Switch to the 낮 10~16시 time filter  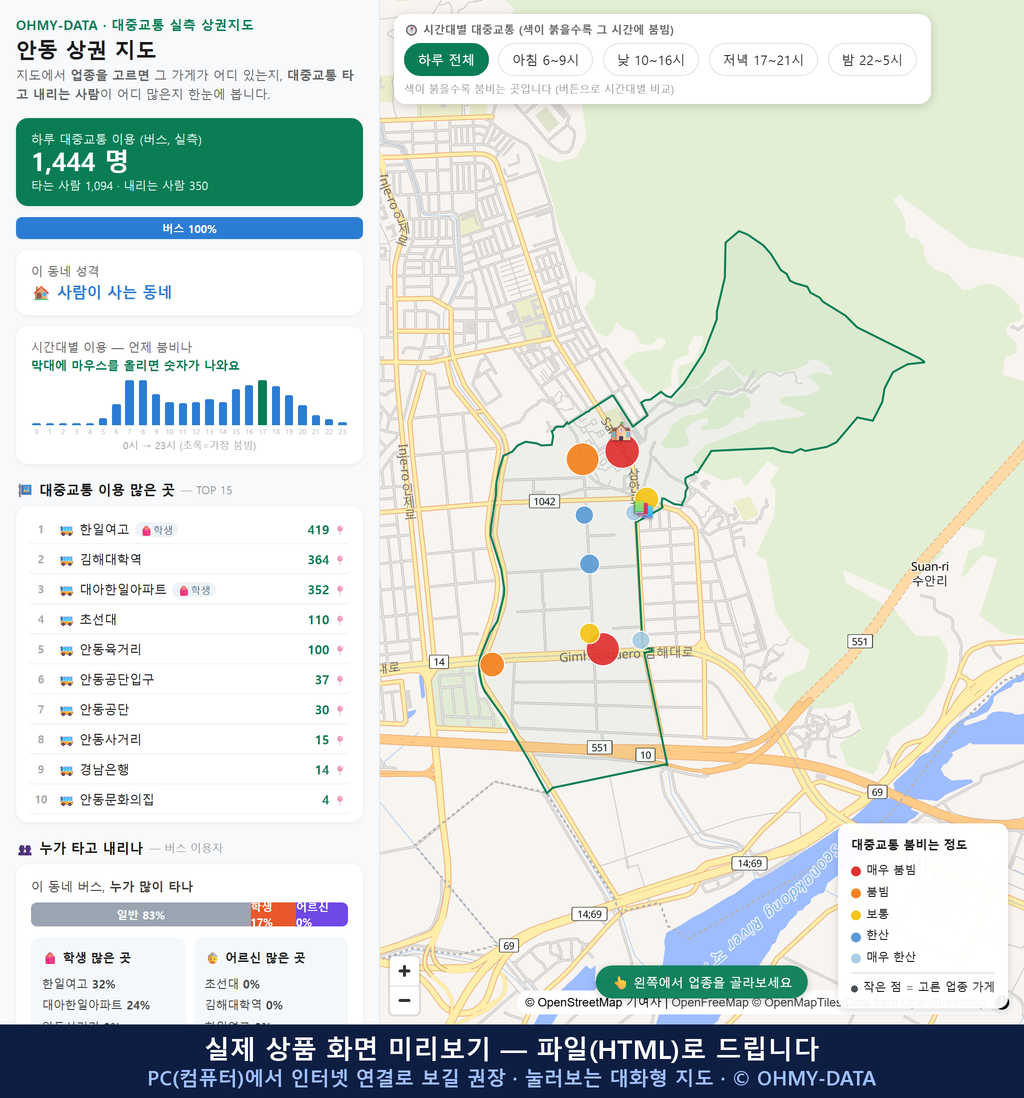[x=651, y=60]
